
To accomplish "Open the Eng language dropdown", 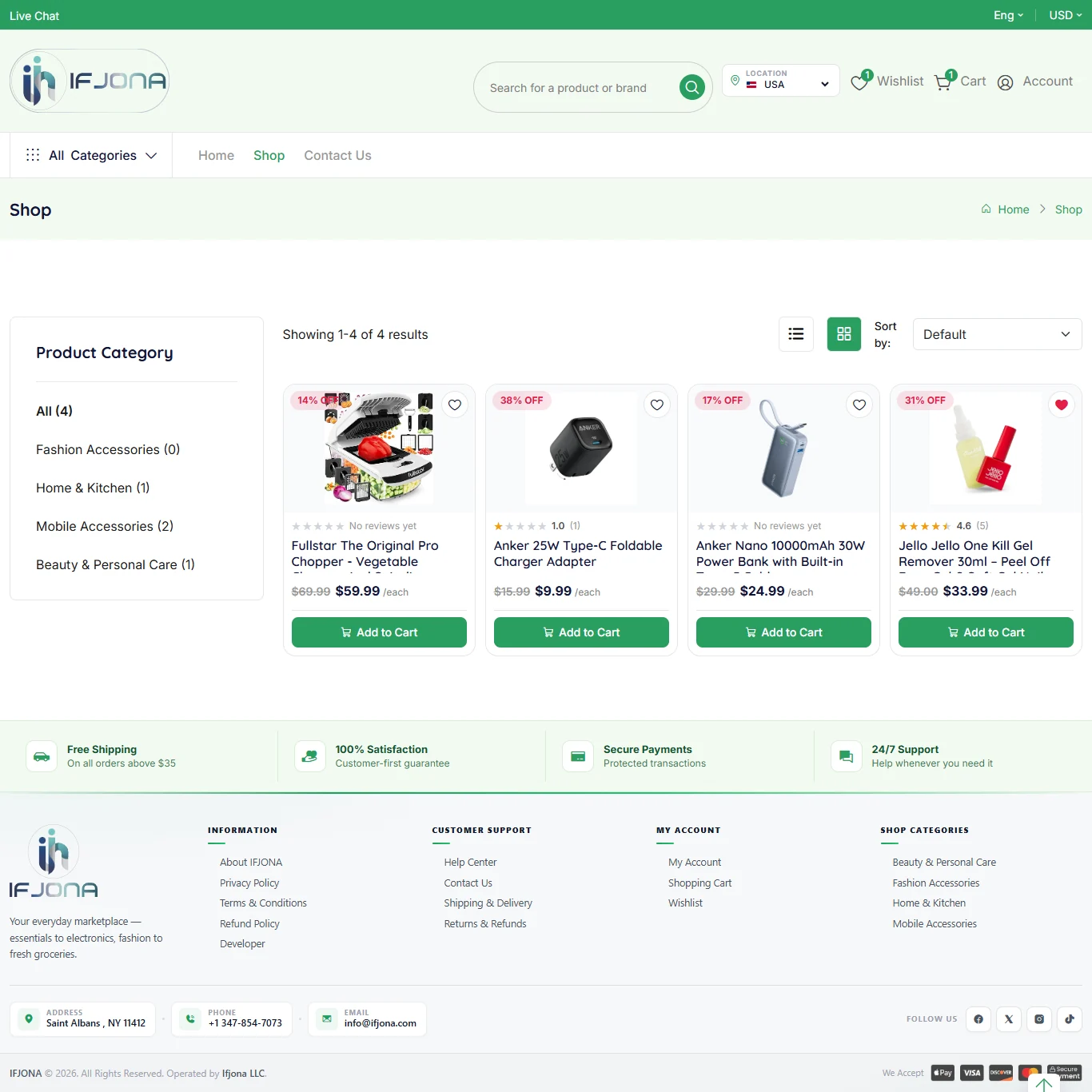I will tap(1008, 15).
